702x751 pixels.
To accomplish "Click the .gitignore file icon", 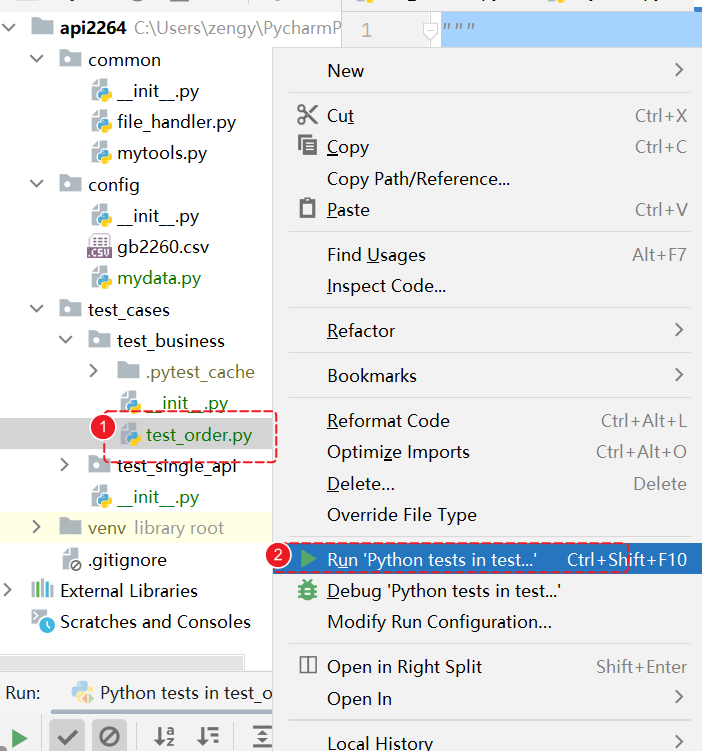I will [72, 559].
